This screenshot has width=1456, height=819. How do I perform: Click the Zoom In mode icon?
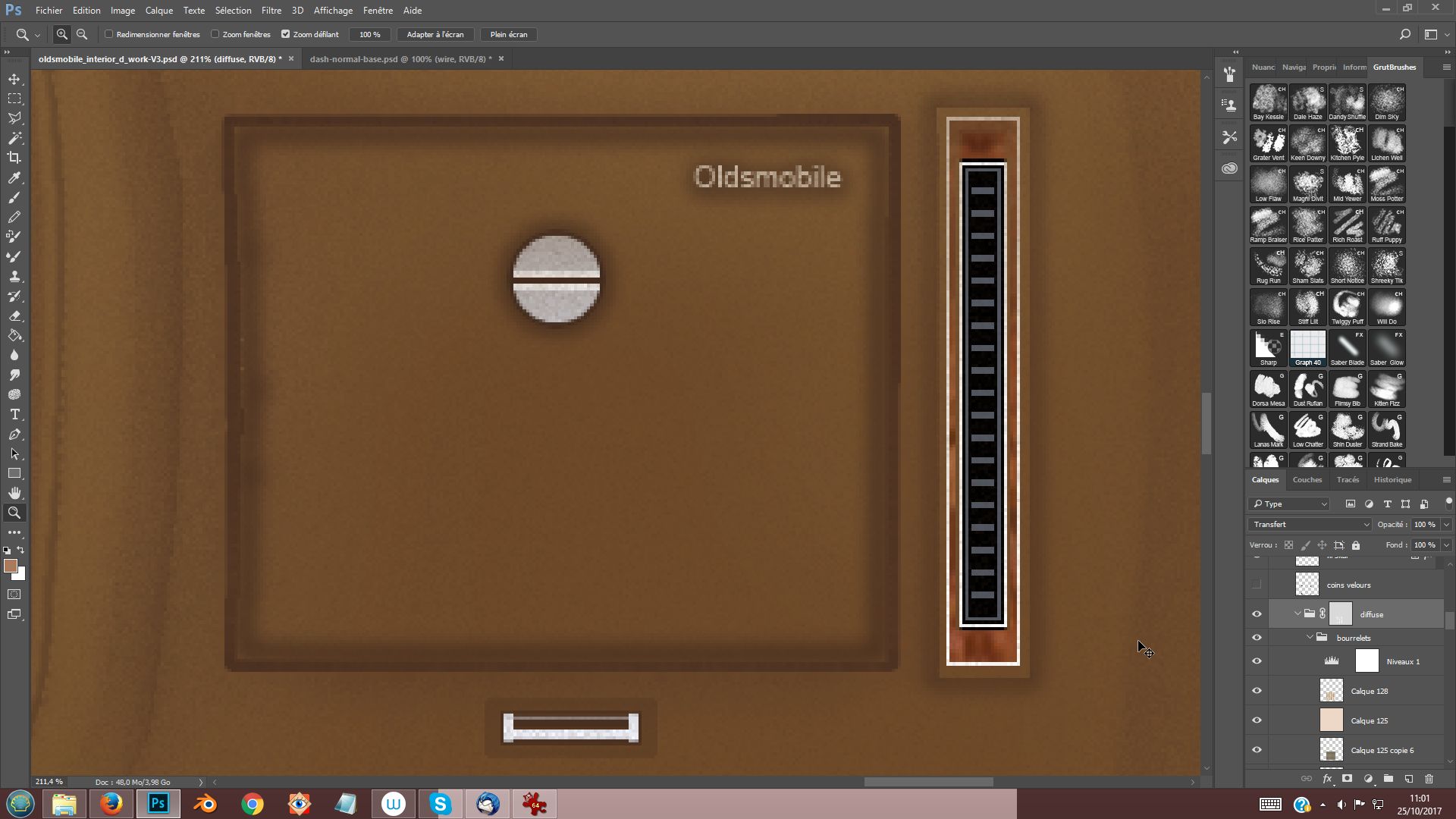point(62,34)
